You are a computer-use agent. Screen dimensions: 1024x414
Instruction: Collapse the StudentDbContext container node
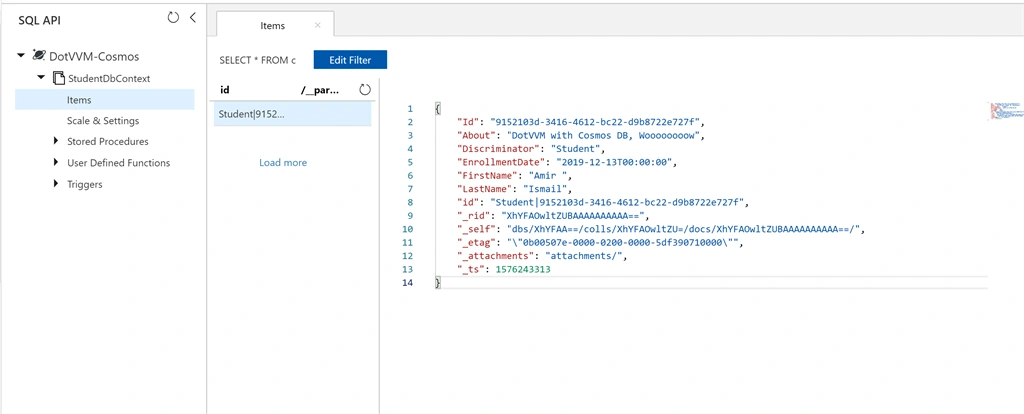point(41,78)
